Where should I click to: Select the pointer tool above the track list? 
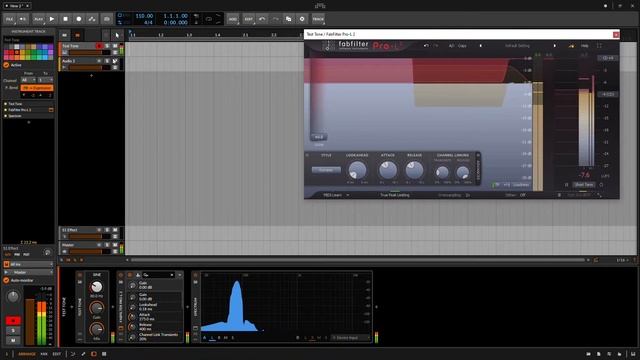click(117, 35)
